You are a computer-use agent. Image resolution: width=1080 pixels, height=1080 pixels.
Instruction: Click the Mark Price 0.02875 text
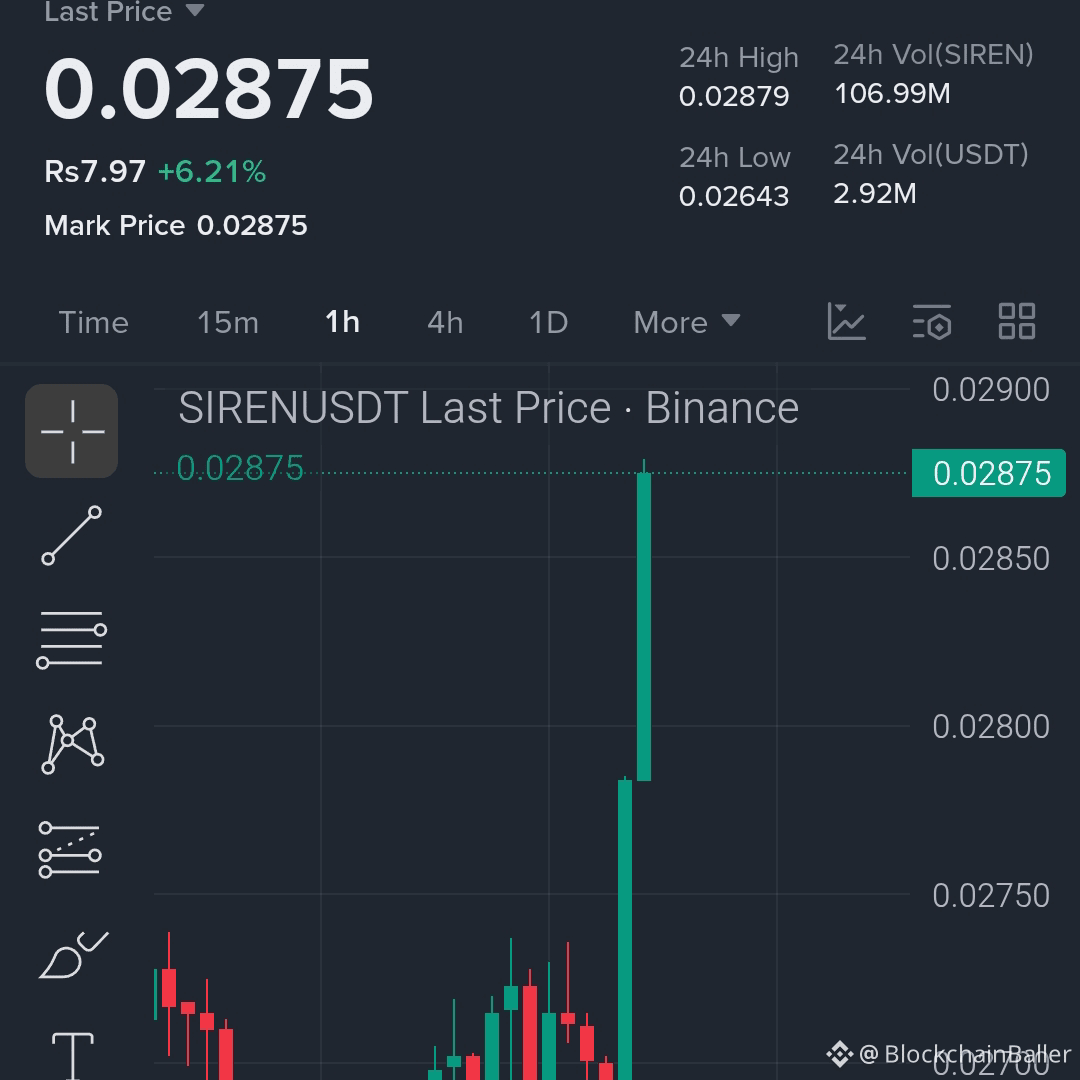pyautogui.click(x=176, y=225)
